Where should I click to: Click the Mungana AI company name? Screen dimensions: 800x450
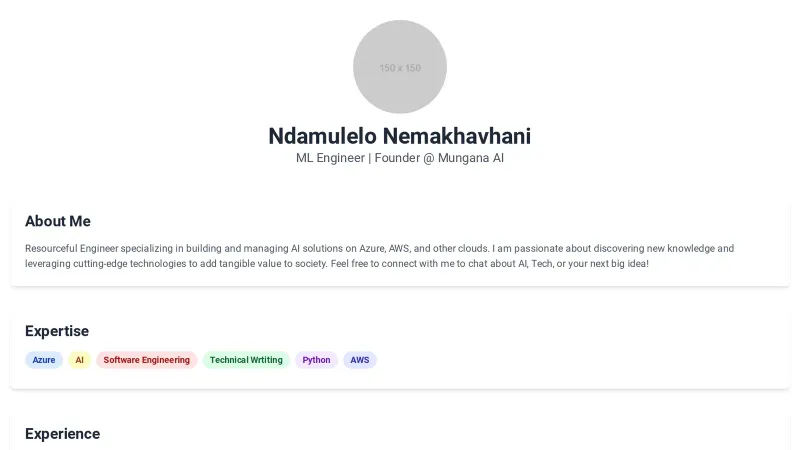coord(471,158)
